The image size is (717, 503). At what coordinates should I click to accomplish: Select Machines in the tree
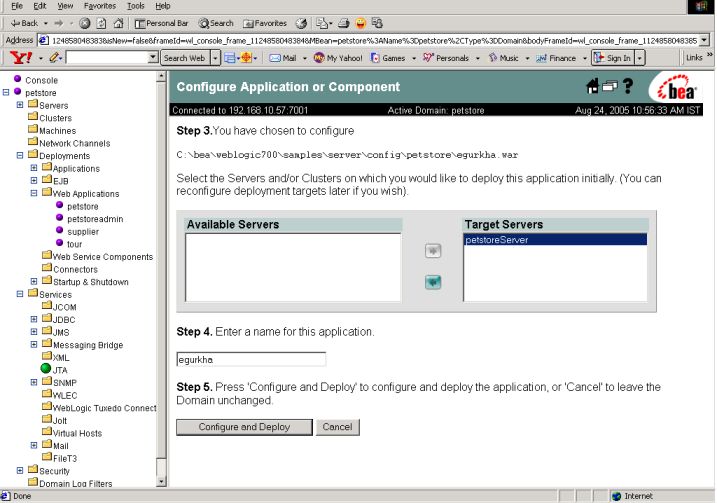[58, 131]
